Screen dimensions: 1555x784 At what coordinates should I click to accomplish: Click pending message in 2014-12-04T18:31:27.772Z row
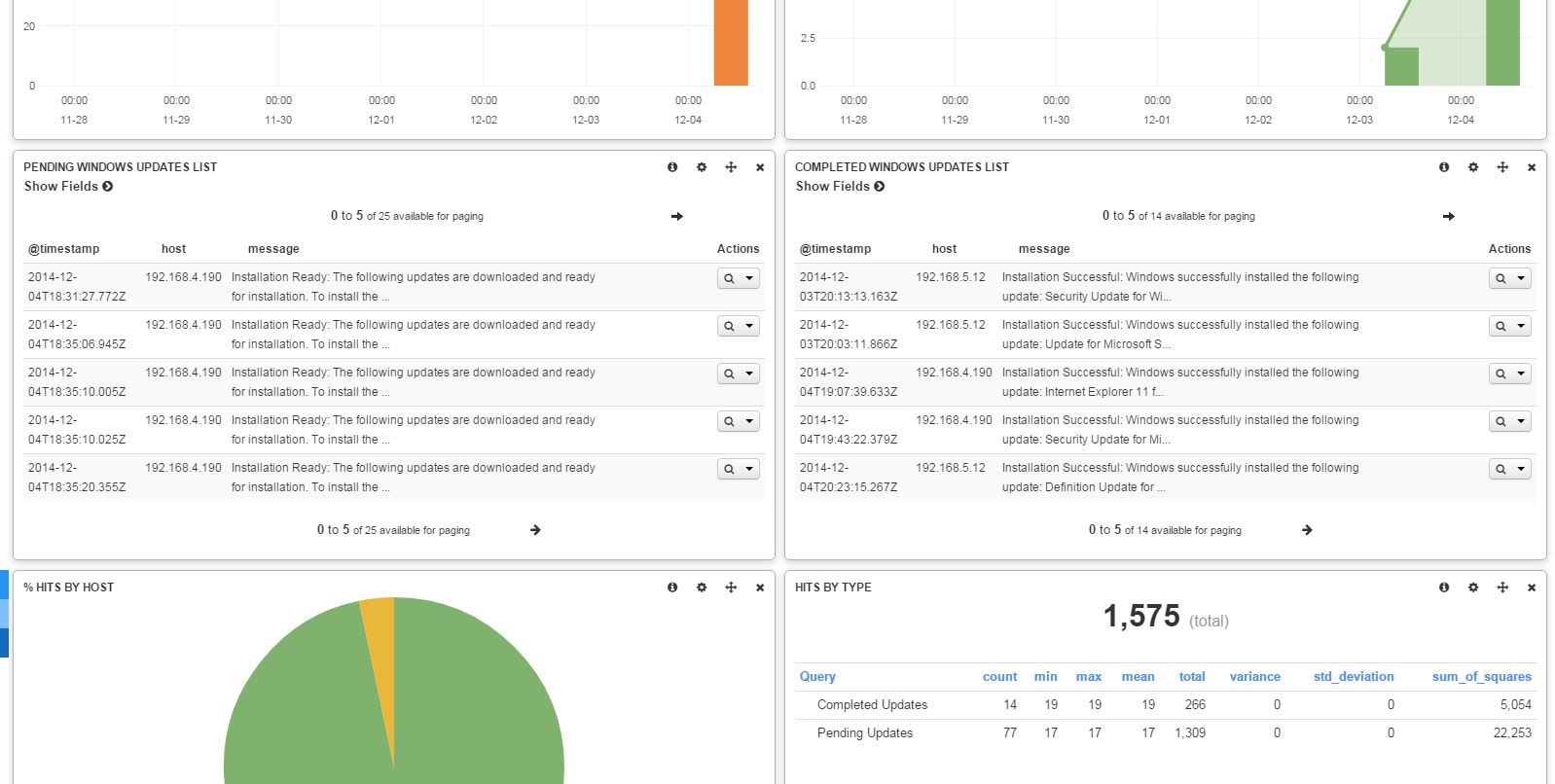coord(414,287)
